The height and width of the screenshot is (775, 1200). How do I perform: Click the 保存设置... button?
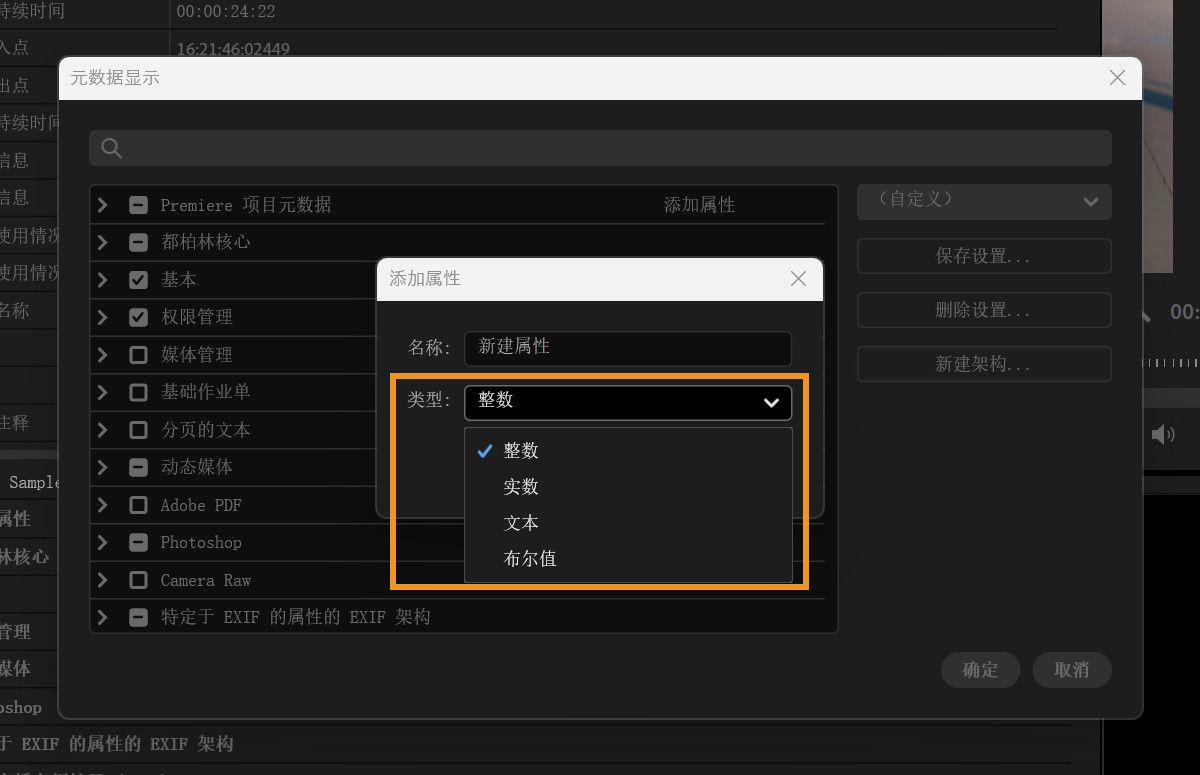click(x=984, y=256)
